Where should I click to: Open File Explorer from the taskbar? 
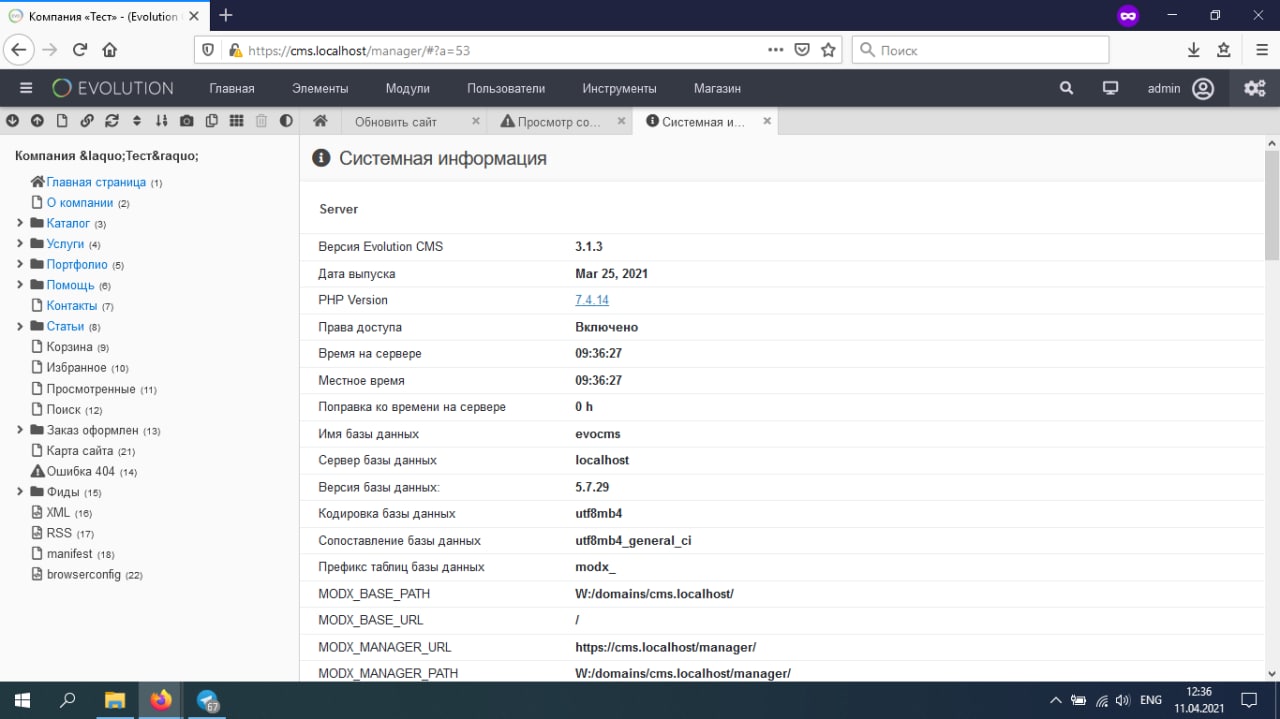115,700
